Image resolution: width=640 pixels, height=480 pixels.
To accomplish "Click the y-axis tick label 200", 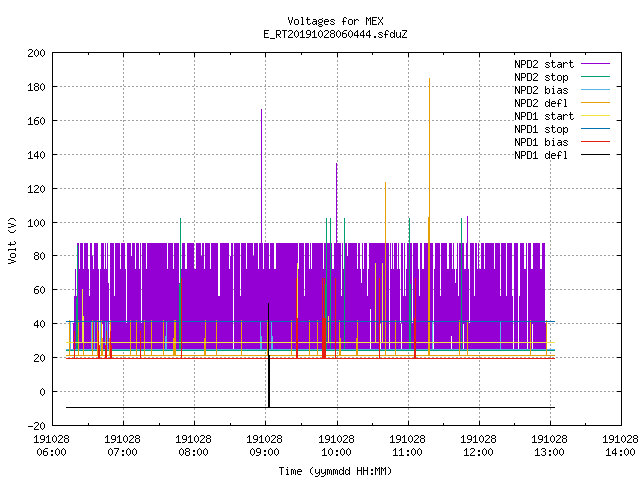I will (x=36, y=53).
